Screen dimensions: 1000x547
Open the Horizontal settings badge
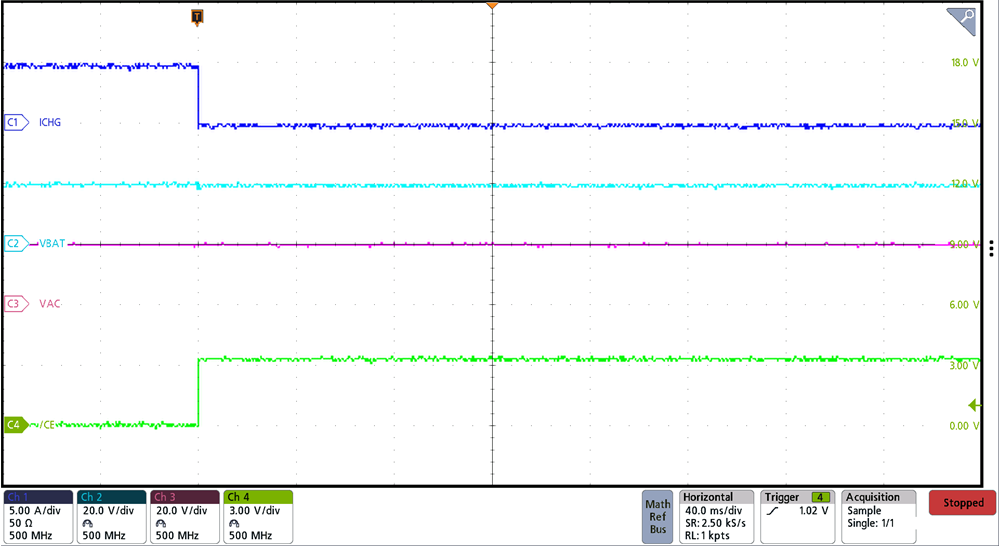tap(716, 516)
